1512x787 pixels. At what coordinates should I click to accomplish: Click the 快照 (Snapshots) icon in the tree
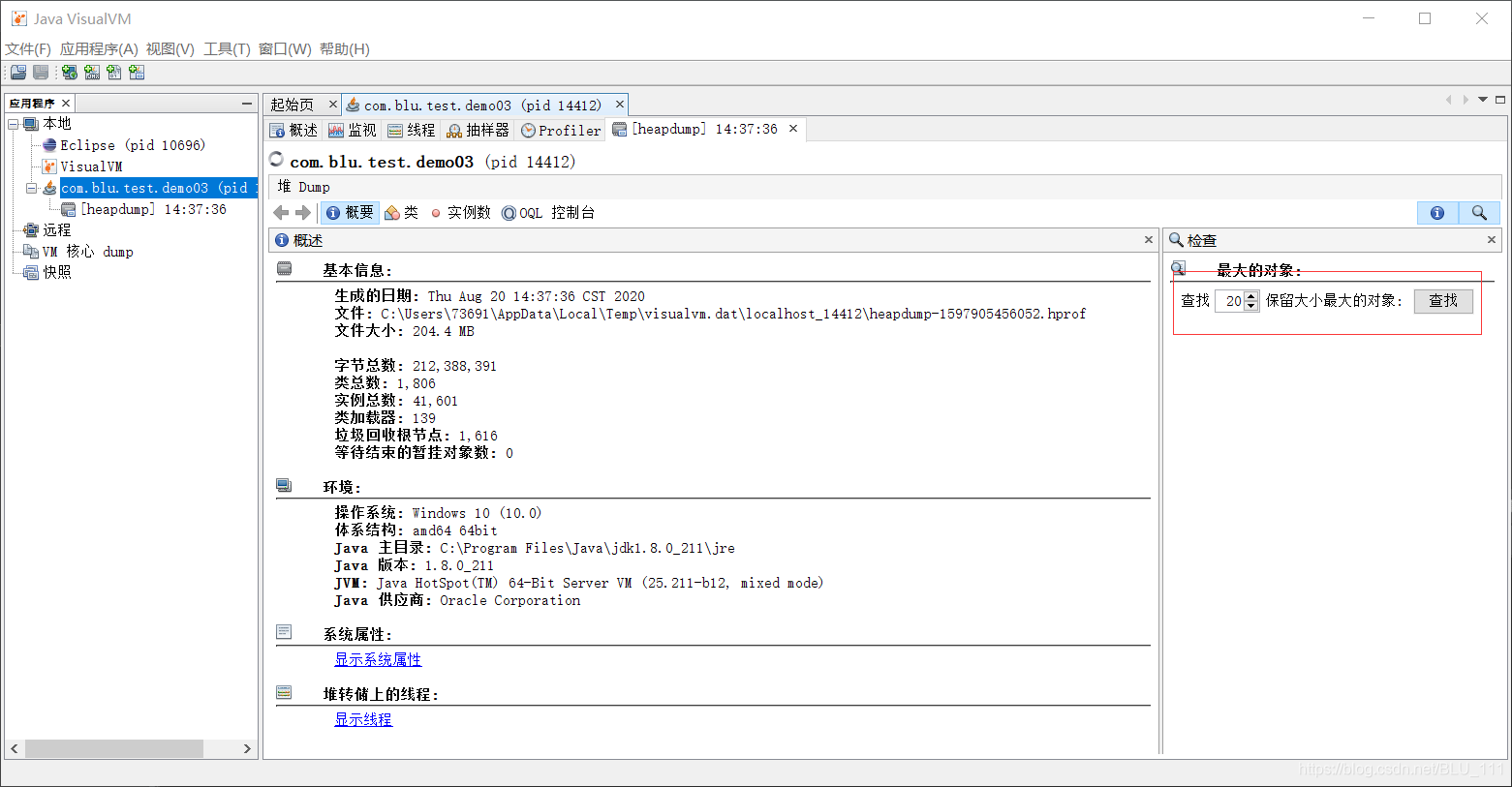(x=31, y=273)
